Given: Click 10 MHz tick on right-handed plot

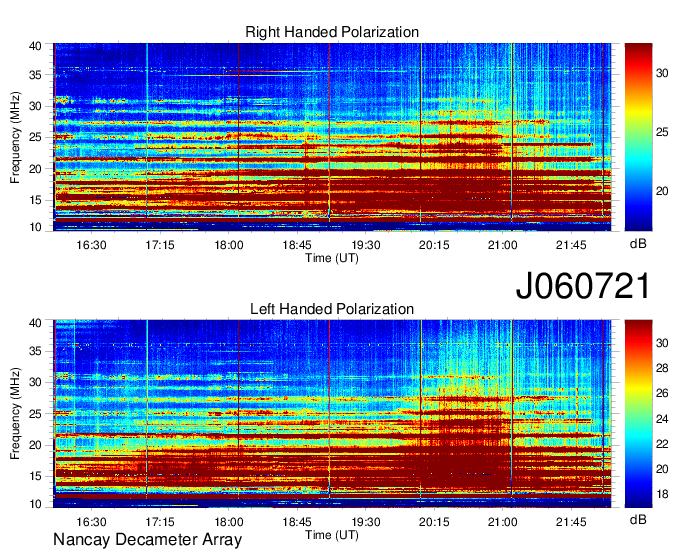Looking at the screenshot, I should click(x=36, y=227).
